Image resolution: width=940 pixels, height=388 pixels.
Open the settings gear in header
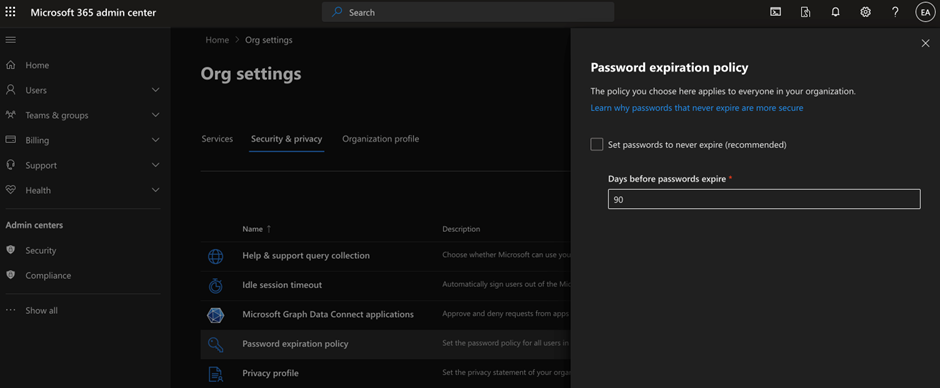click(865, 12)
